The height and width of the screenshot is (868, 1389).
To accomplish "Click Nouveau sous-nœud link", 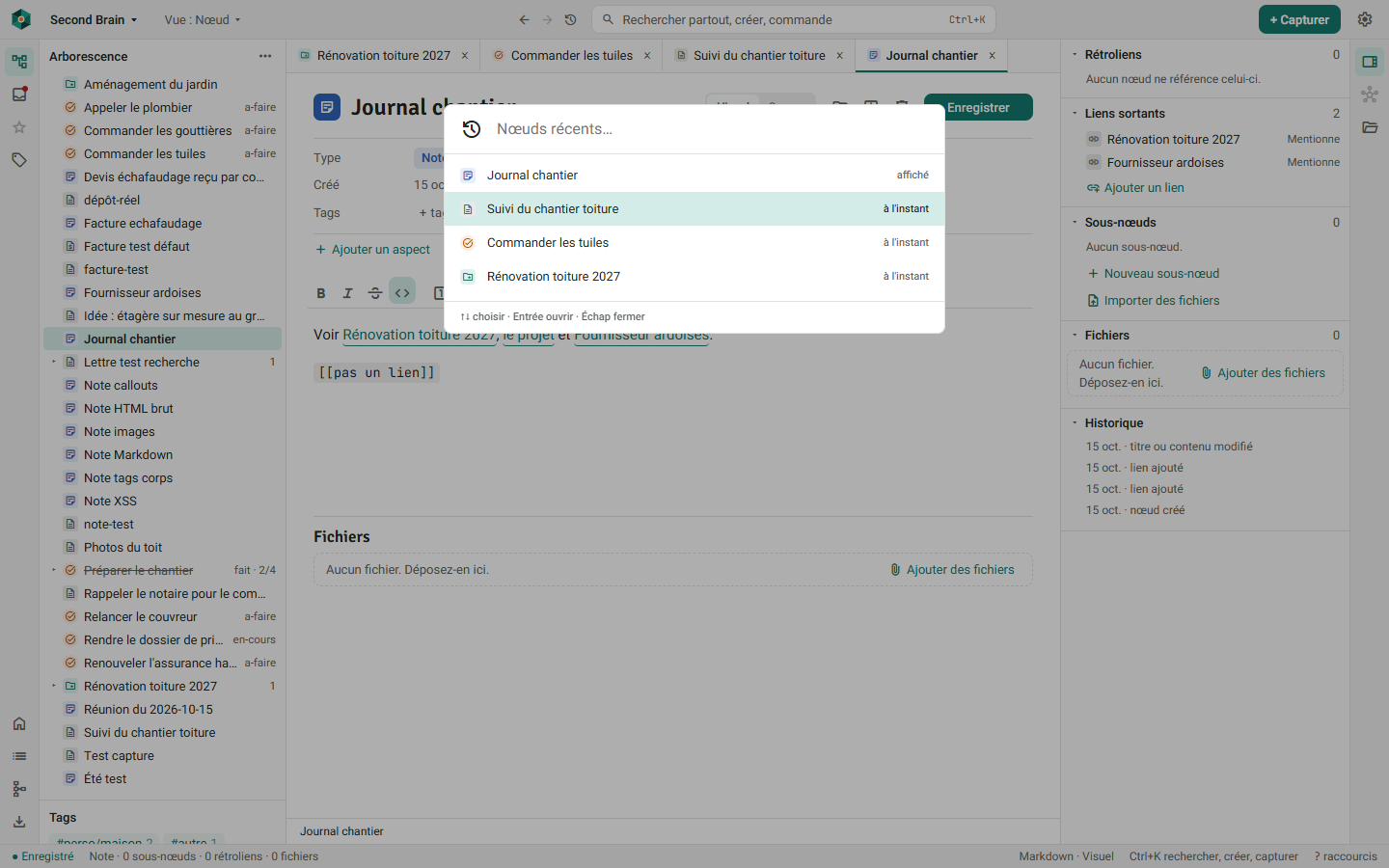I will click(x=1154, y=274).
